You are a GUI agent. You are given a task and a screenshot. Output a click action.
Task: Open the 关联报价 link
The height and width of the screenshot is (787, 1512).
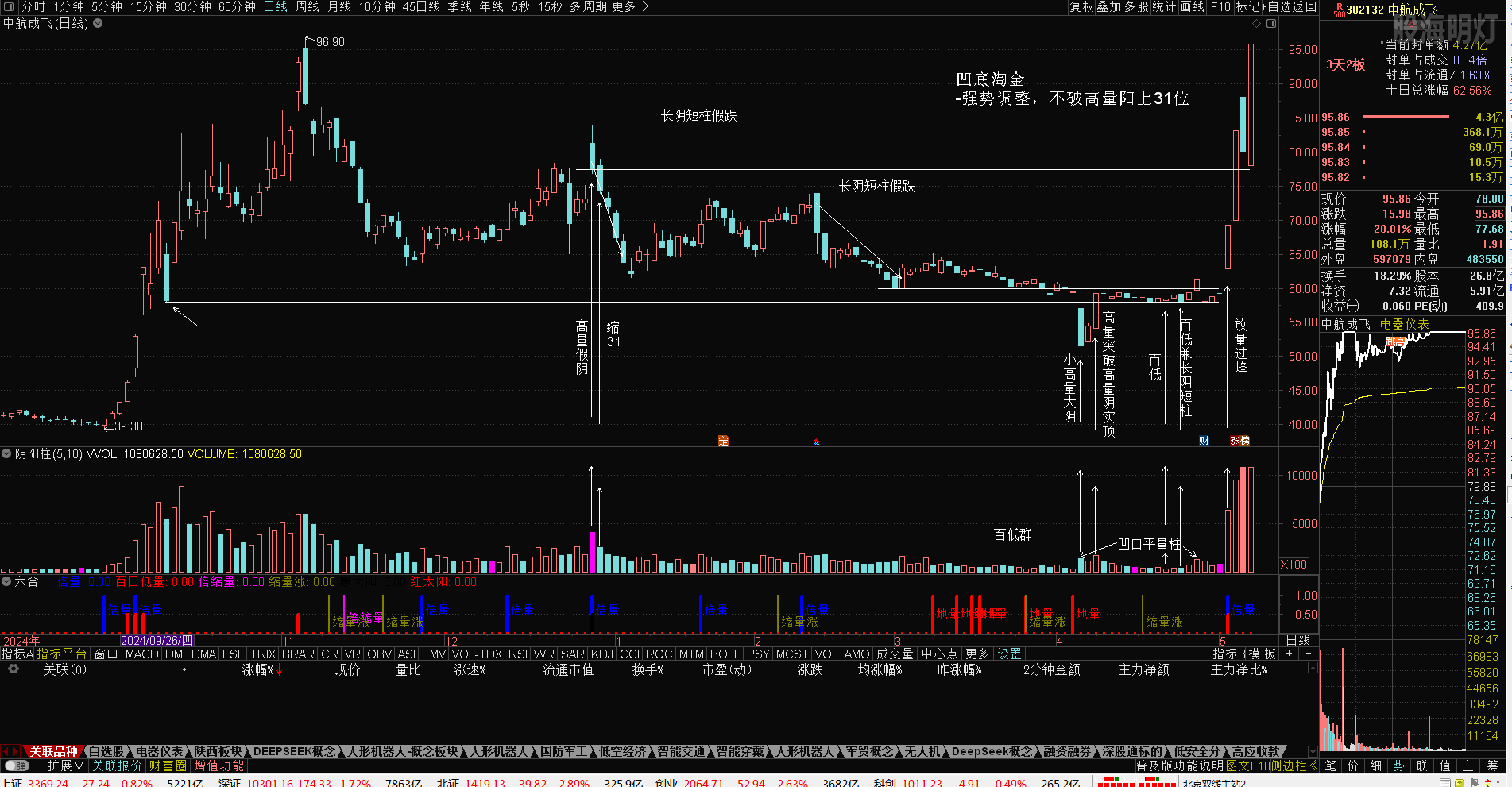(117, 766)
